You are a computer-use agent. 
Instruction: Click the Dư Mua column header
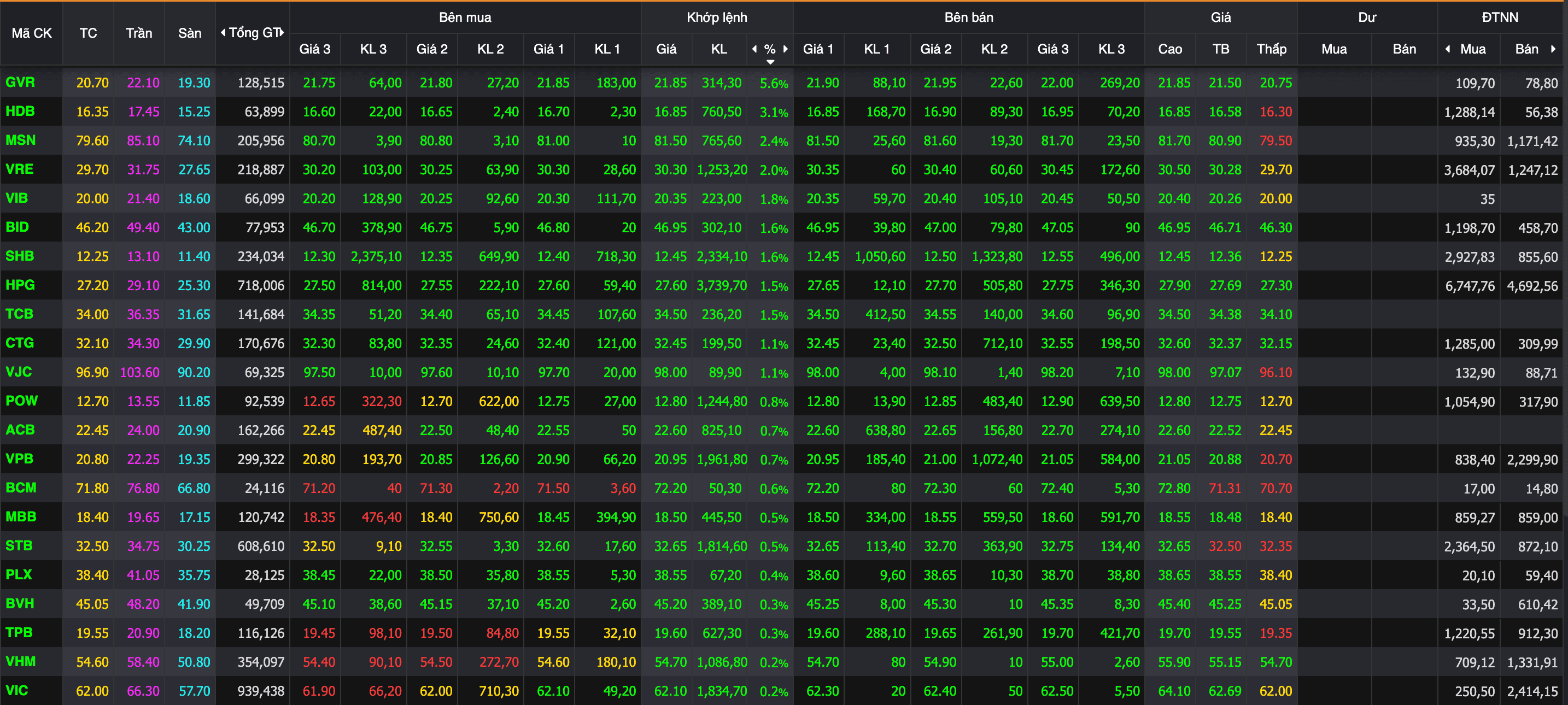pos(1334,49)
